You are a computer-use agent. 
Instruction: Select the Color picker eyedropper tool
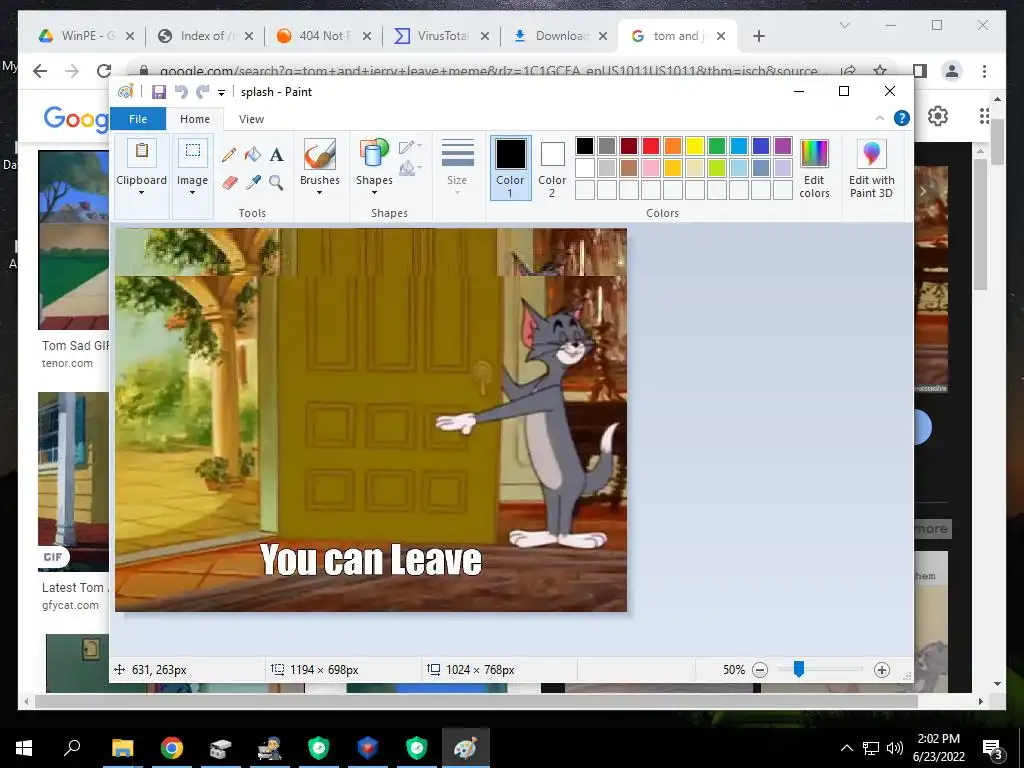point(253,182)
